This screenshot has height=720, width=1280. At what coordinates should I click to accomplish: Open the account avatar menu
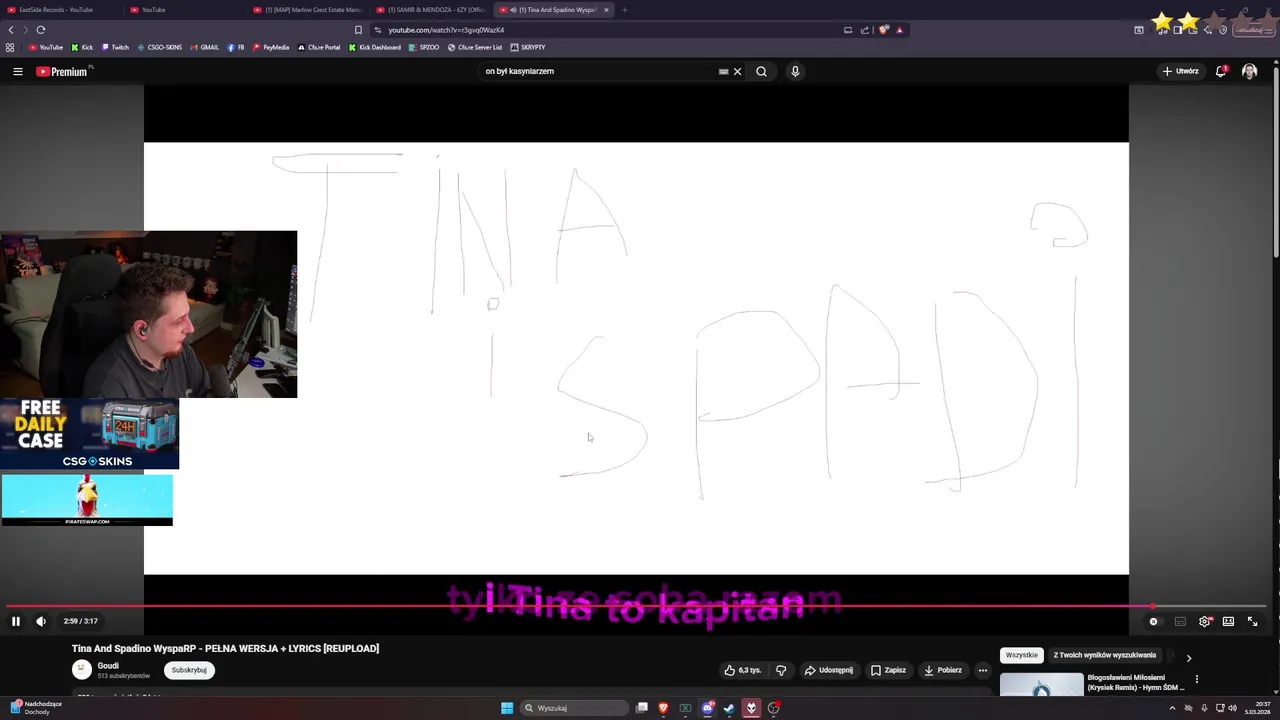click(x=1249, y=71)
